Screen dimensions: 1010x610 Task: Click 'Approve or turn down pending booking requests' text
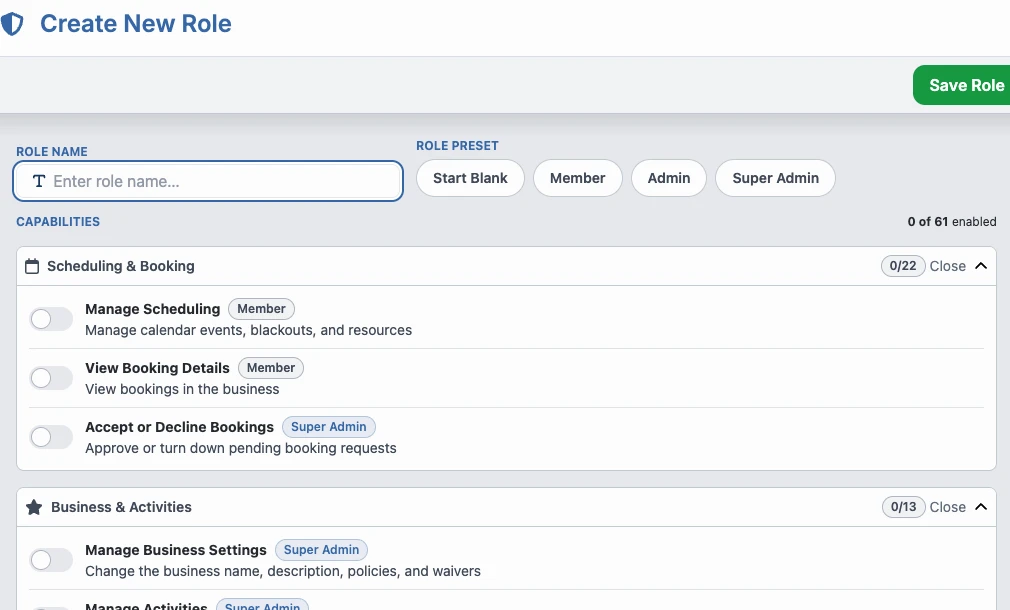pyautogui.click(x=241, y=448)
